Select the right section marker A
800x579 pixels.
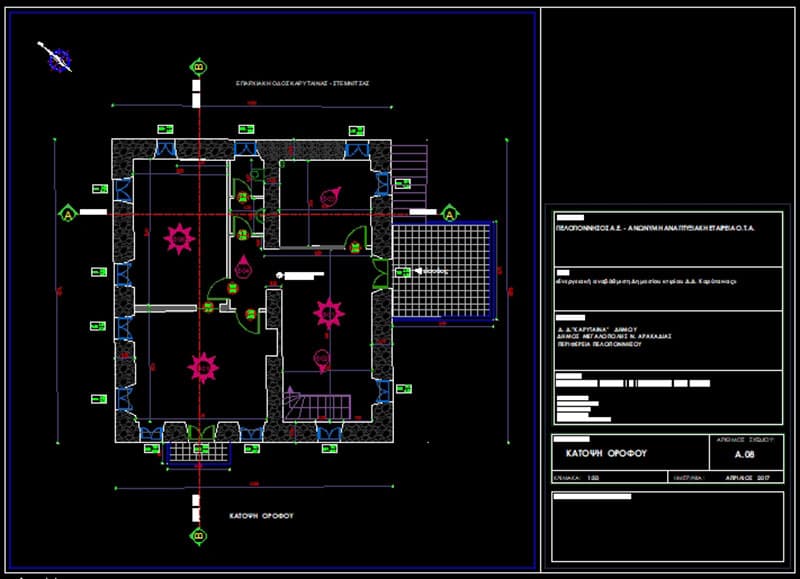449,213
